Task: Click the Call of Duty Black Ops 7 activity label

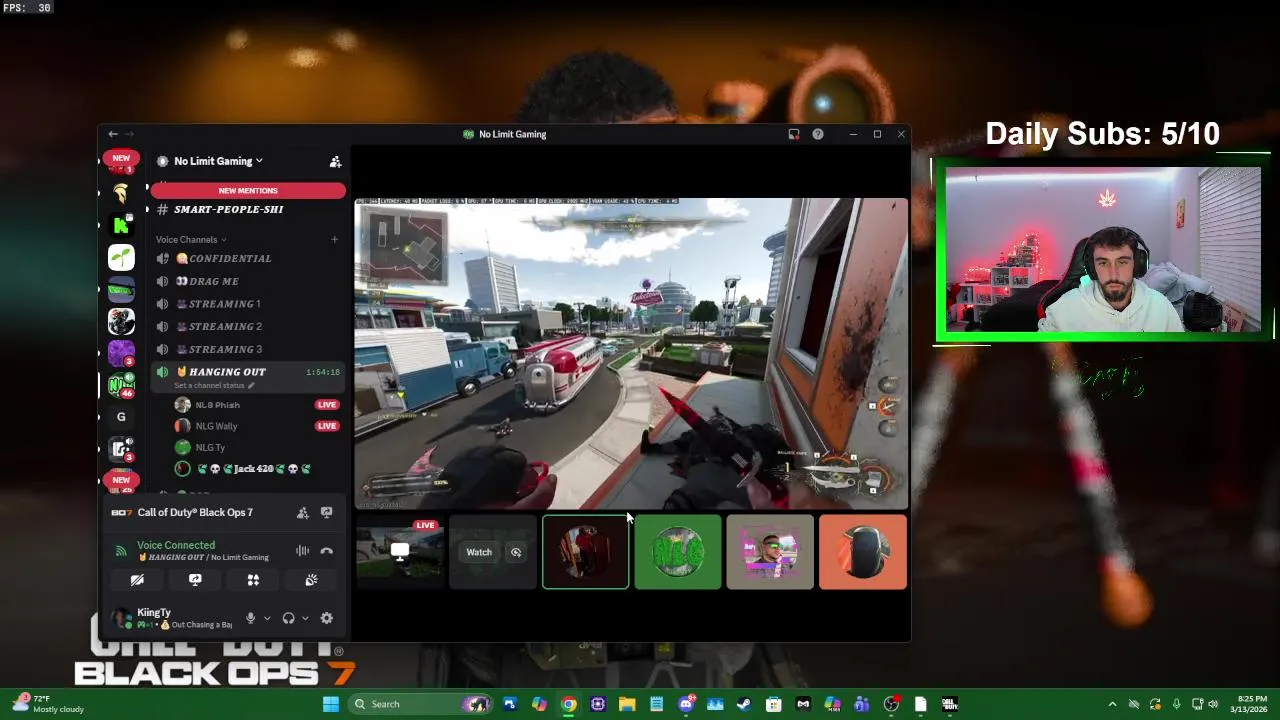Action: click(195, 512)
